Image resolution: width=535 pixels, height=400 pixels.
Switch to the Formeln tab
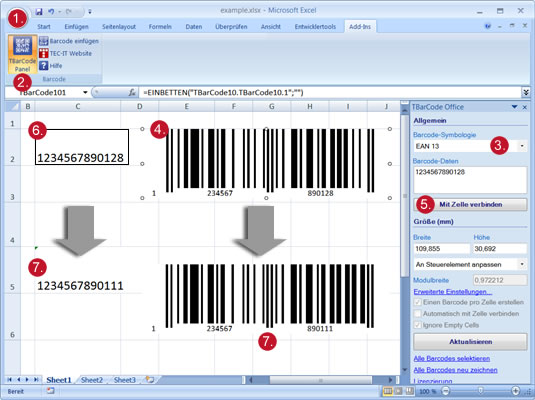coord(160,27)
